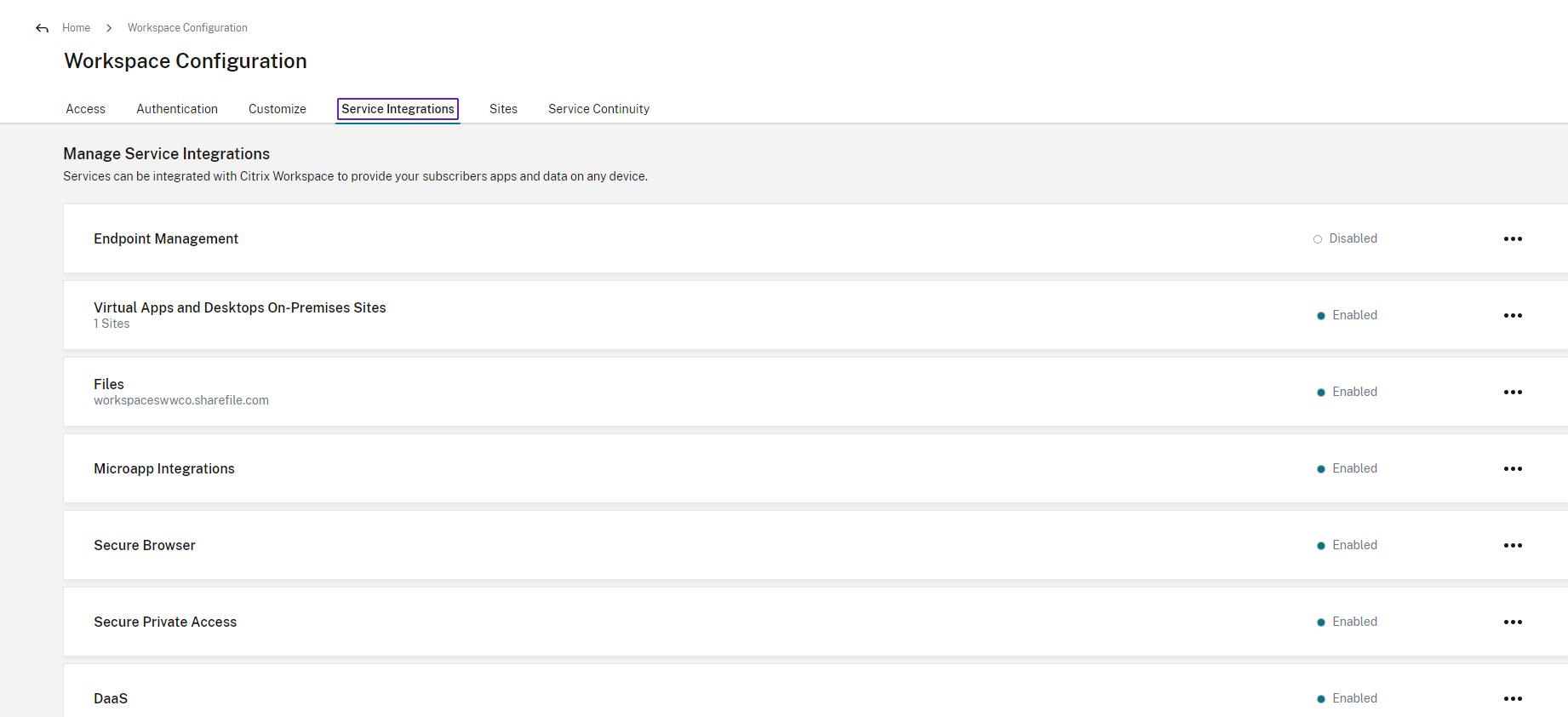Open the Files integration ellipsis menu
Image resolution: width=1568 pixels, height=717 pixels.
1513,393
